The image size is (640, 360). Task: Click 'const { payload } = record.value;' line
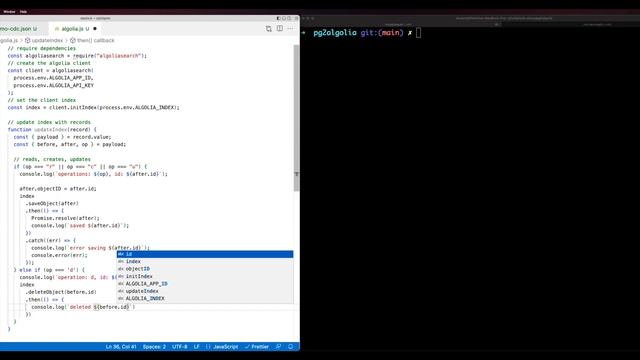(62, 137)
